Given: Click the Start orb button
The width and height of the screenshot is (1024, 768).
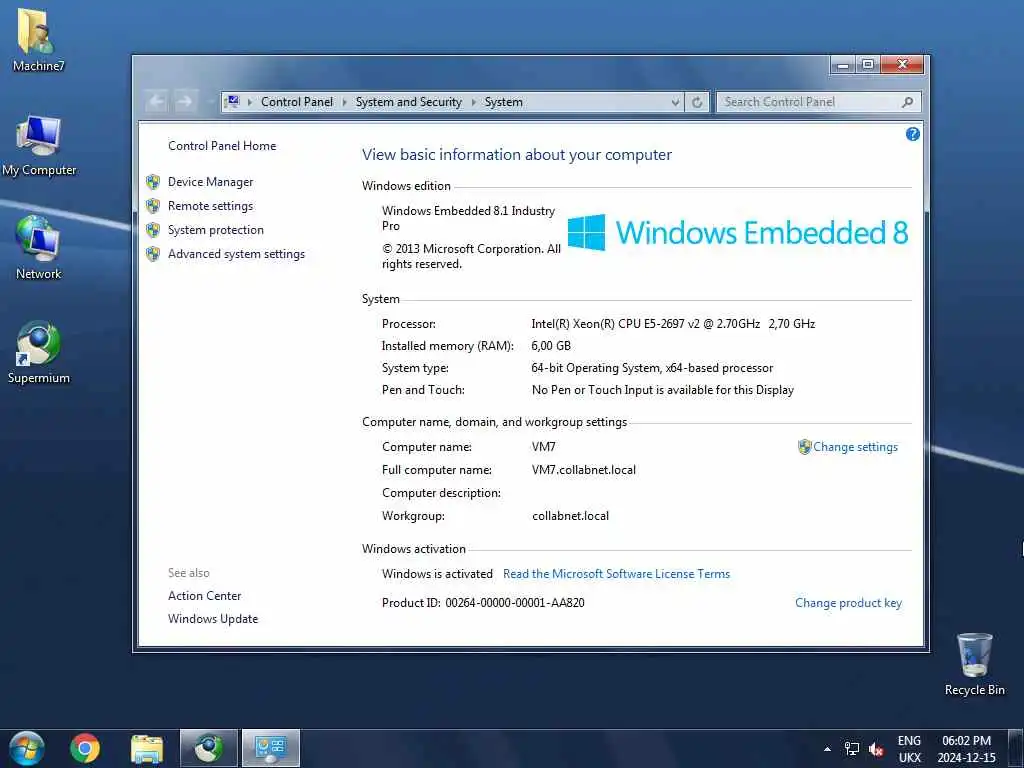Looking at the screenshot, I should (26, 748).
